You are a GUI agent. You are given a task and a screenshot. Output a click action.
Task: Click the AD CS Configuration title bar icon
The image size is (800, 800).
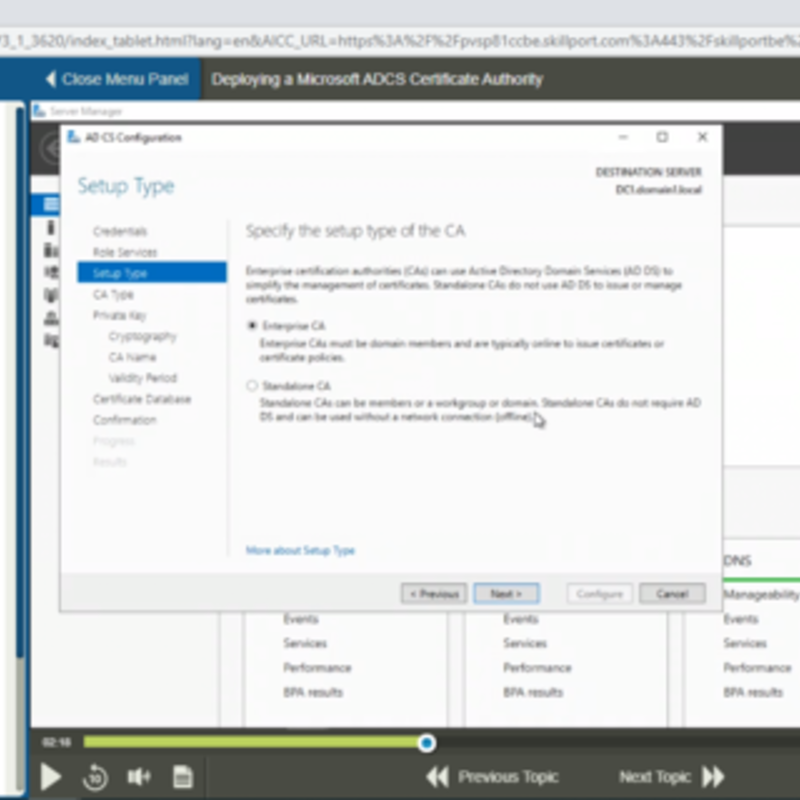tap(73, 137)
